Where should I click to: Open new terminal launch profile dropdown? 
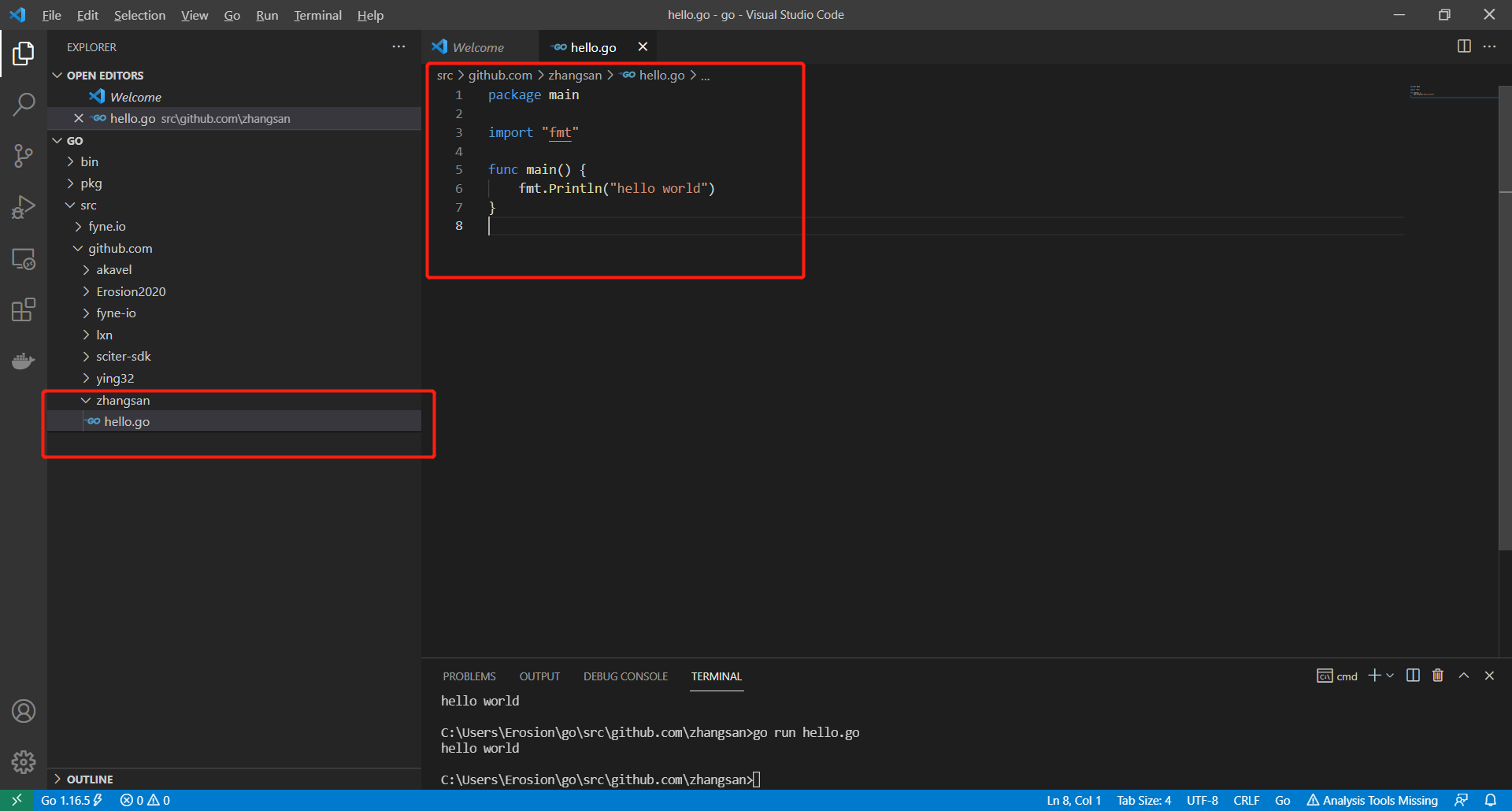point(1390,676)
